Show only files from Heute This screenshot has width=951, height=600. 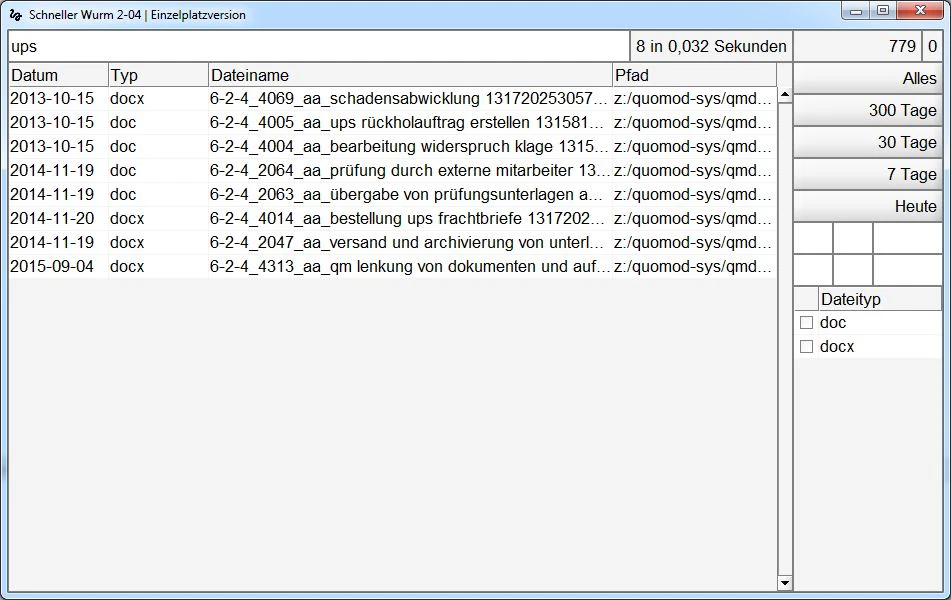[867, 206]
